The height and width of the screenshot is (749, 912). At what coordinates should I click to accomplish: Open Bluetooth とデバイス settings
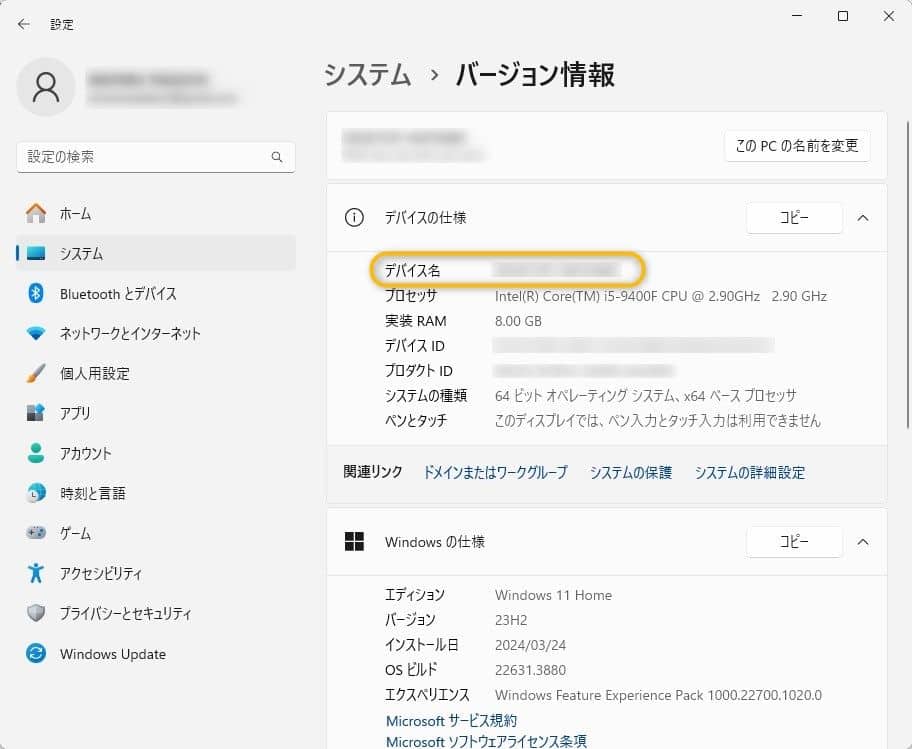(x=156, y=293)
